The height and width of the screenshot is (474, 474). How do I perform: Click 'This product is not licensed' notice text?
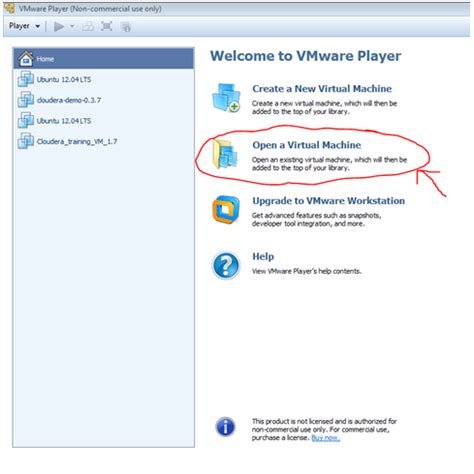point(324,429)
